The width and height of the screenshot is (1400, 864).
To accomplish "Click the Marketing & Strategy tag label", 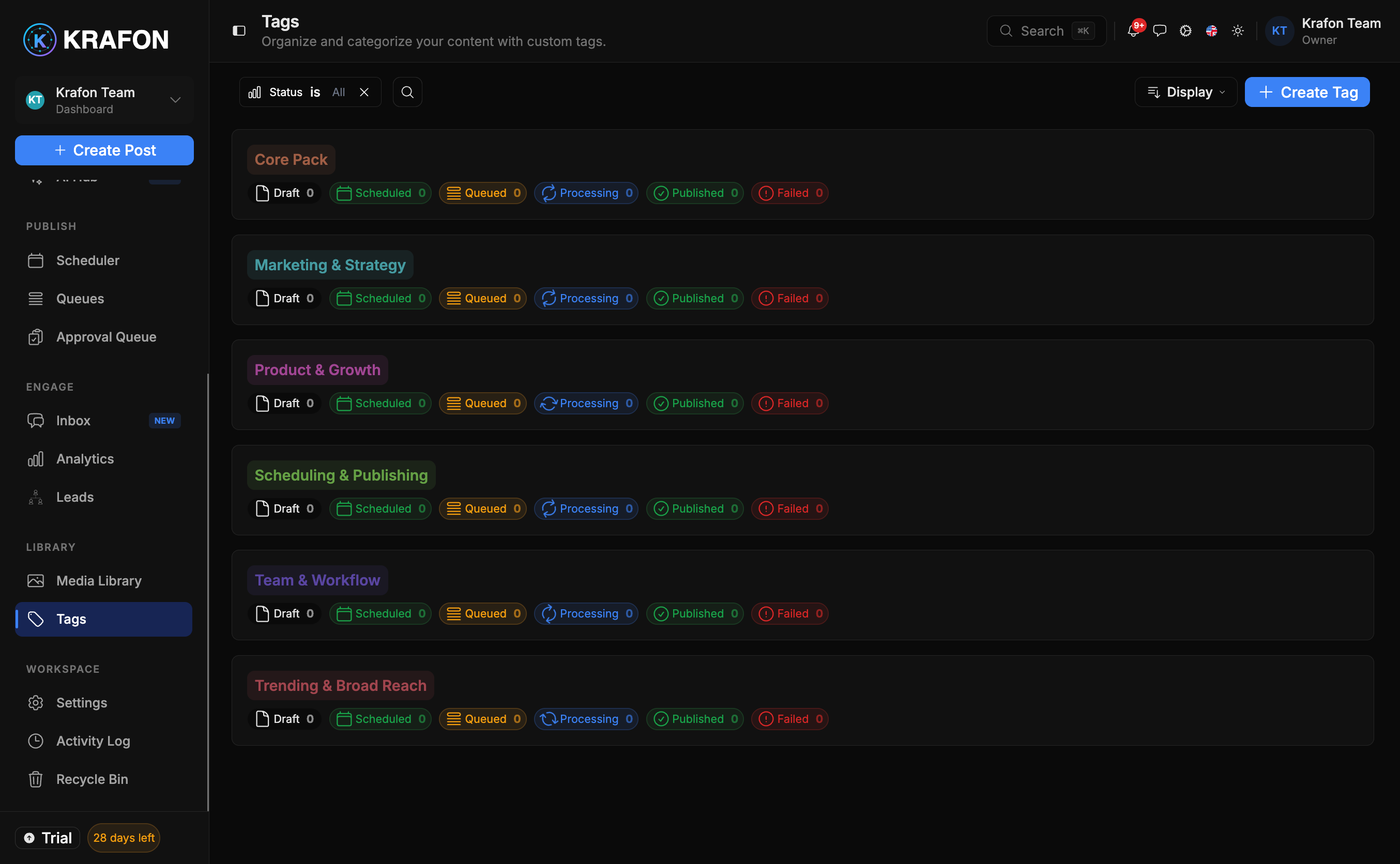I will pyautogui.click(x=330, y=265).
